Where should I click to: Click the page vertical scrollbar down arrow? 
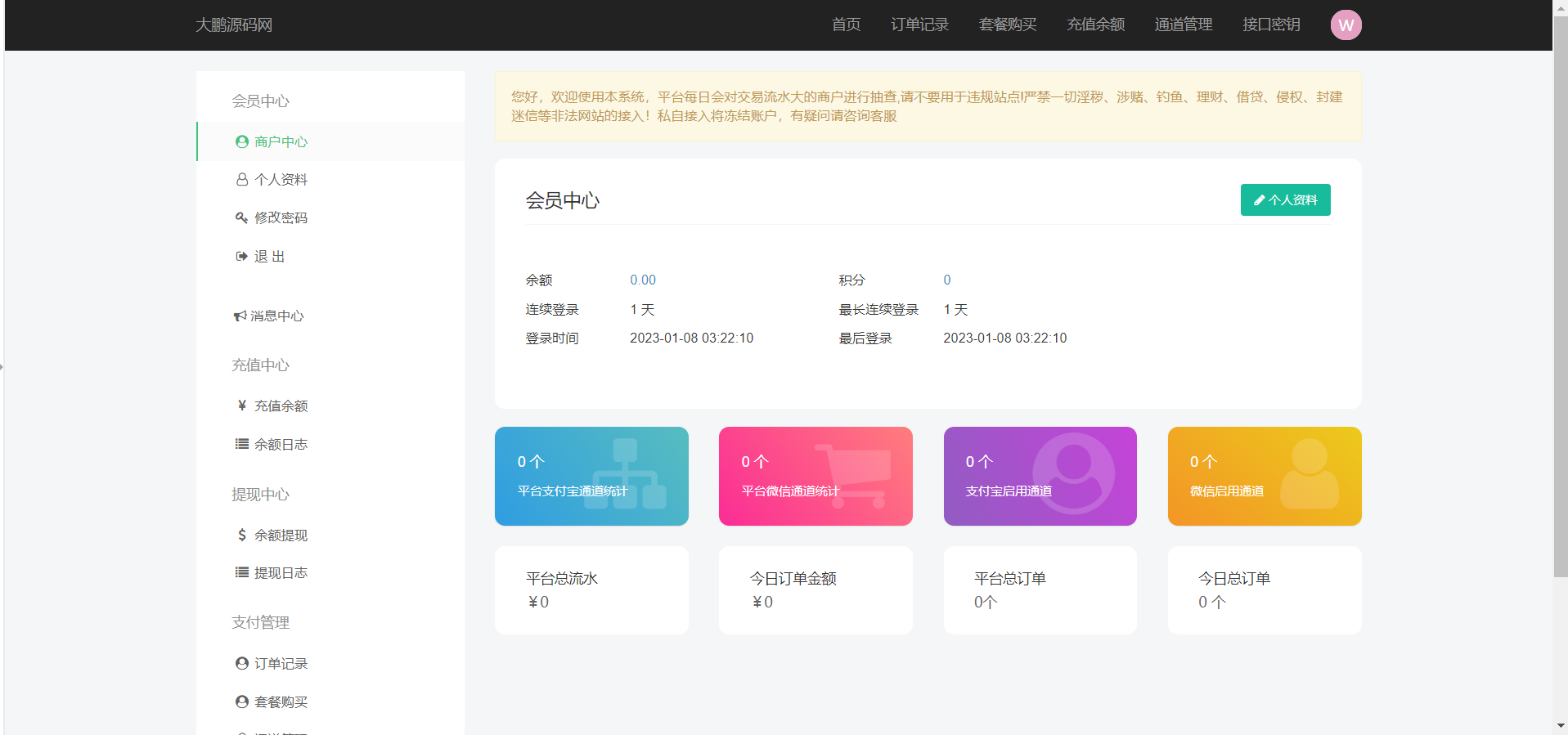1561,726
